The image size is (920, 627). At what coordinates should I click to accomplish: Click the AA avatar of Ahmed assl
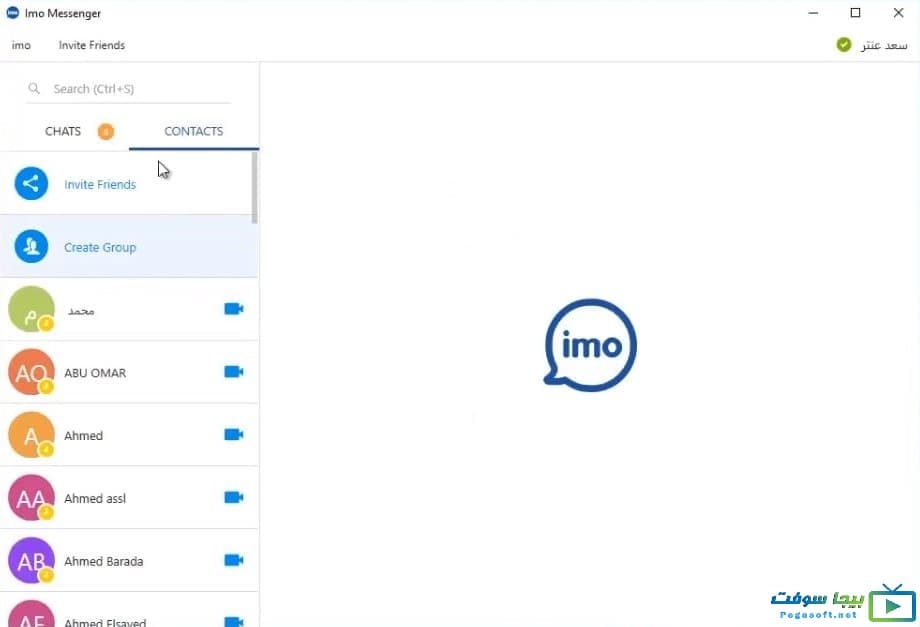(x=31, y=497)
